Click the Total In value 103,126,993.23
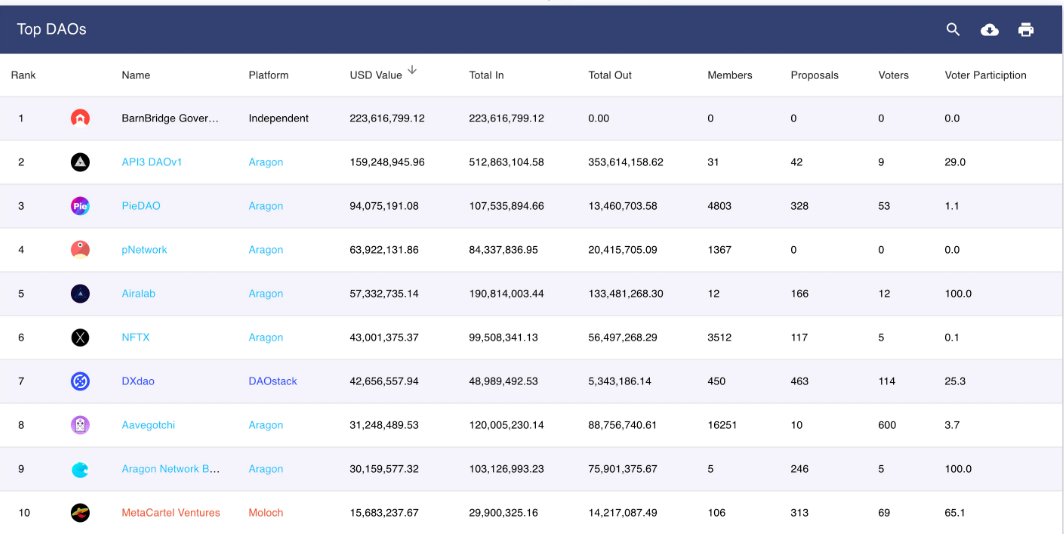The image size is (1064, 534). coord(506,469)
